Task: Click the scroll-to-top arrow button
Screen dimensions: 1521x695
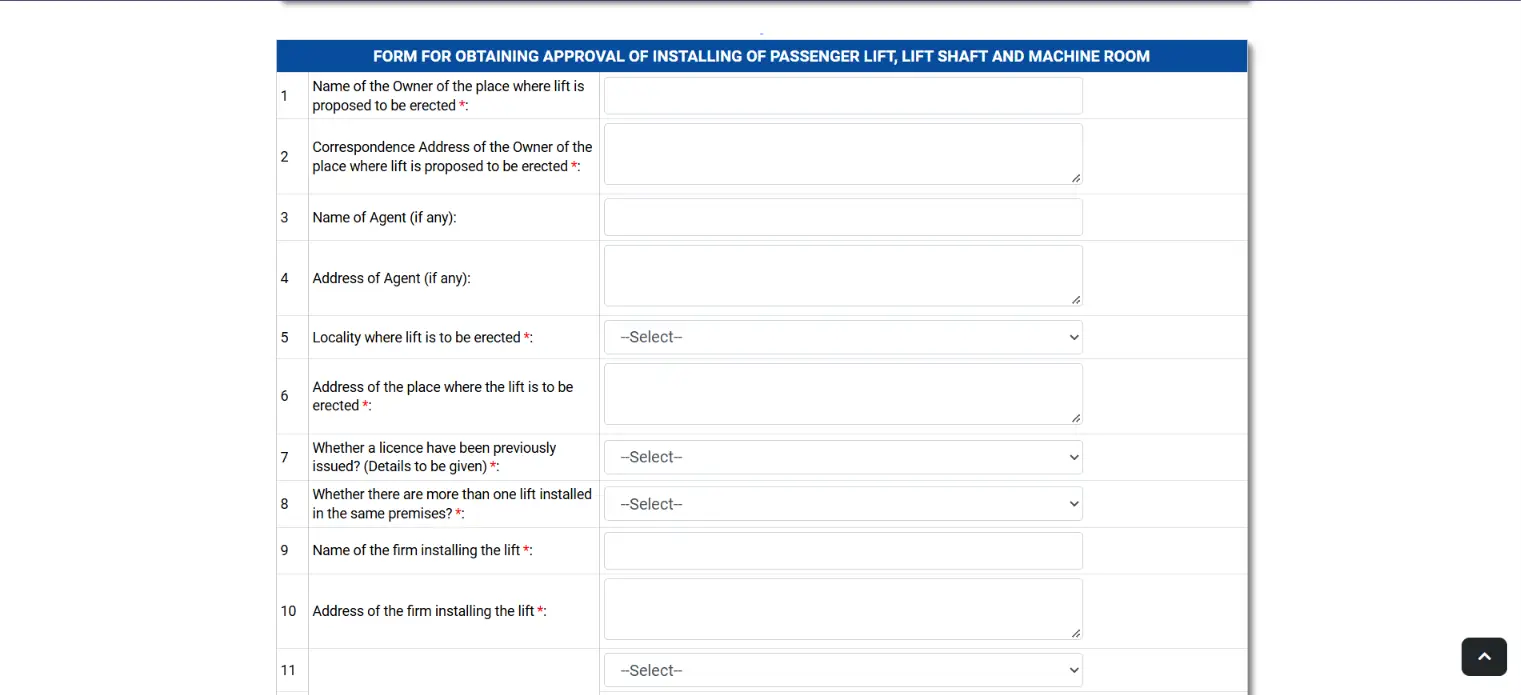Action: (x=1484, y=657)
